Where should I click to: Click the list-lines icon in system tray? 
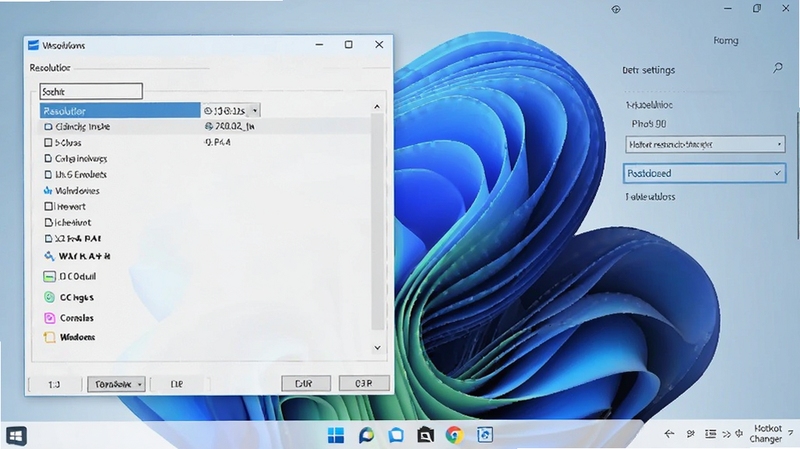710,434
